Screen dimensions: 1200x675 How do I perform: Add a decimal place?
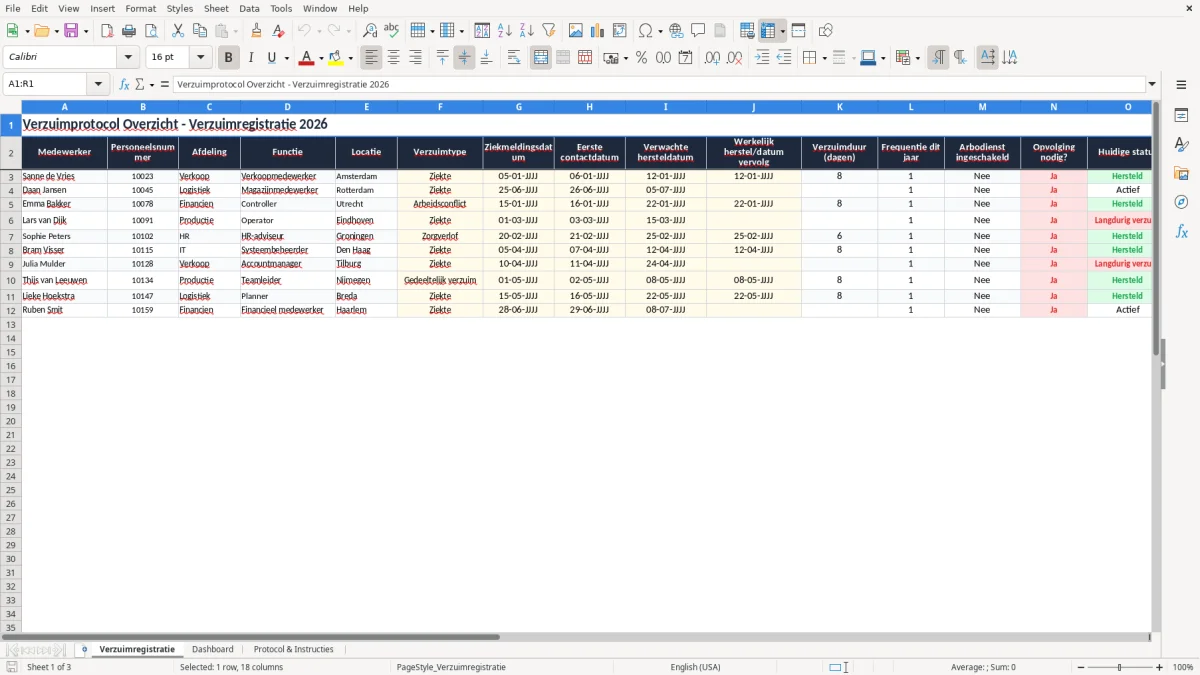[712, 58]
